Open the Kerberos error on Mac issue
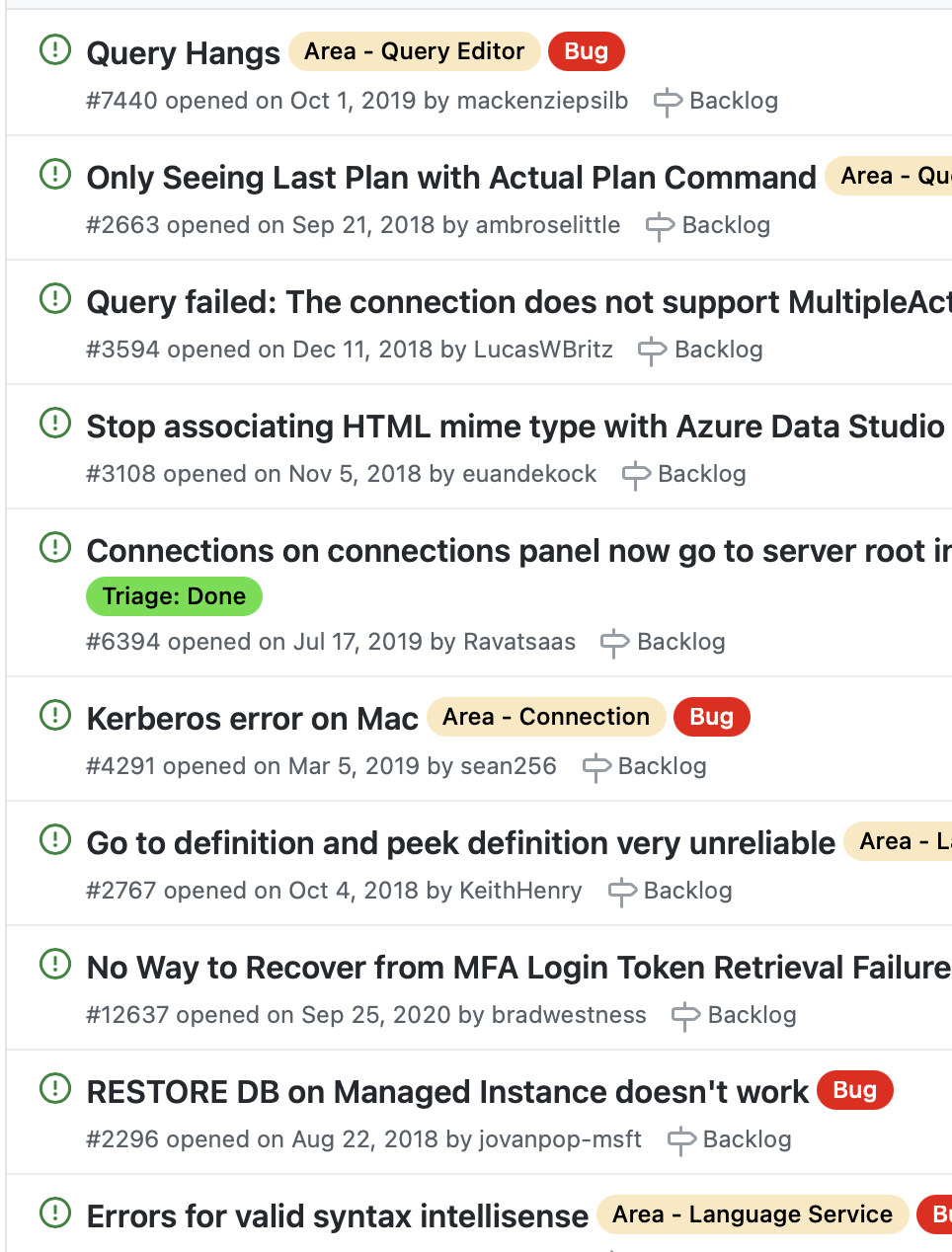This screenshot has height=1252, width=952. [253, 719]
